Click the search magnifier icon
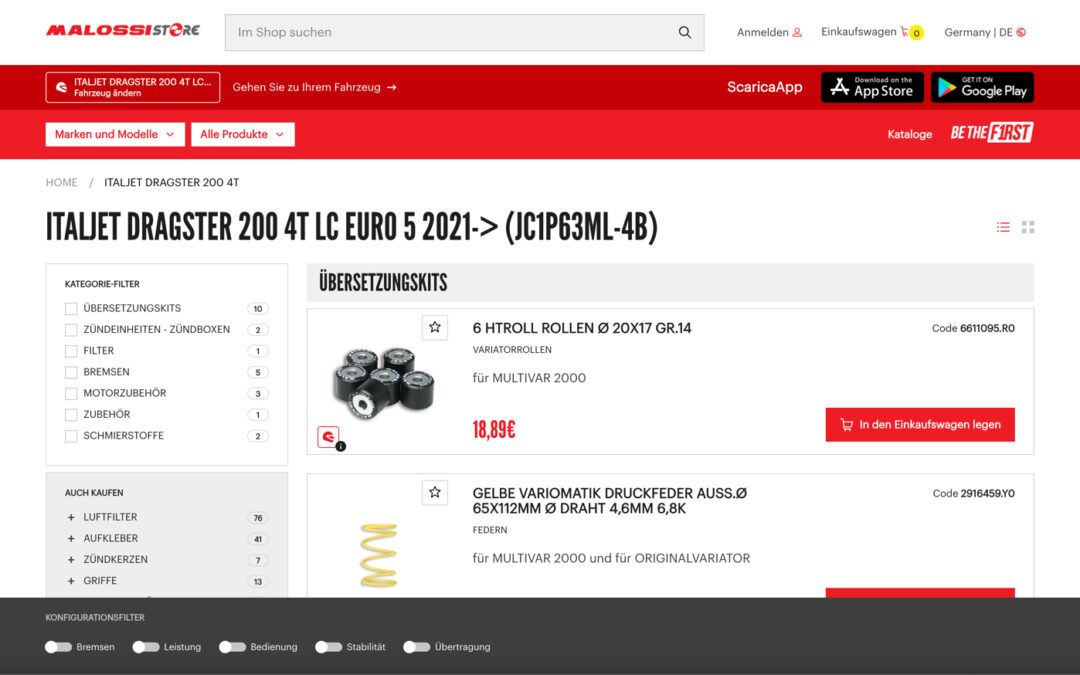Image resolution: width=1080 pixels, height=675 pixels. point(685,32)
